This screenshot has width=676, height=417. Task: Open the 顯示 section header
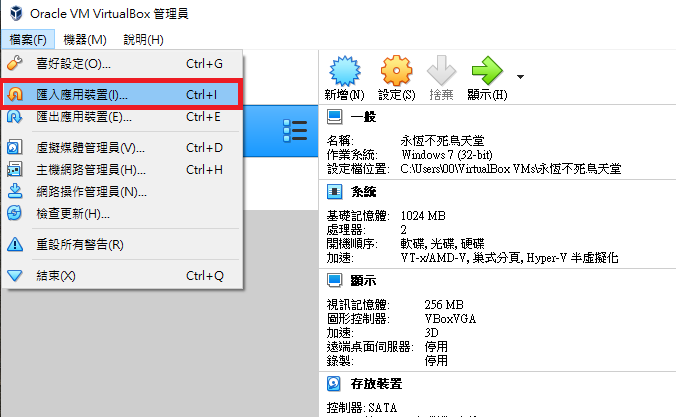pos(363,281)
